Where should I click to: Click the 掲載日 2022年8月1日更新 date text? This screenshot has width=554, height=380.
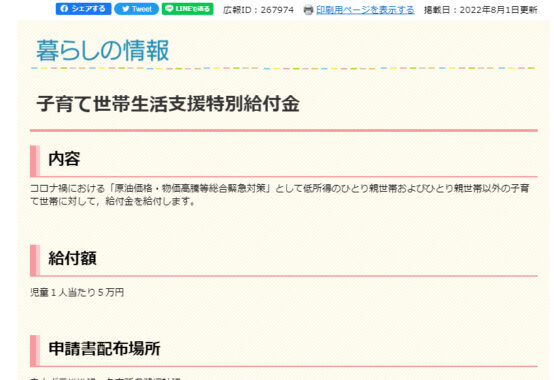pyautogui.click(x=481, y=10)
